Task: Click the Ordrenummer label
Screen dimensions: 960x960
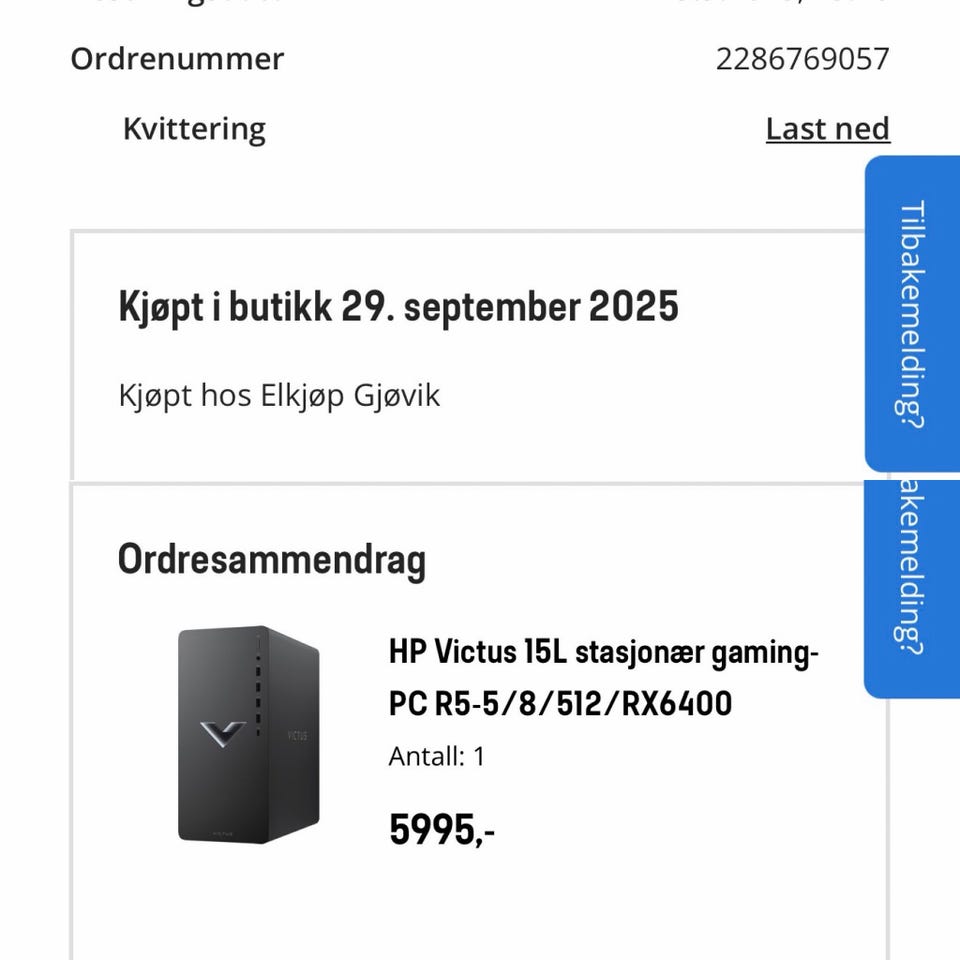Action: coord(177,59)
